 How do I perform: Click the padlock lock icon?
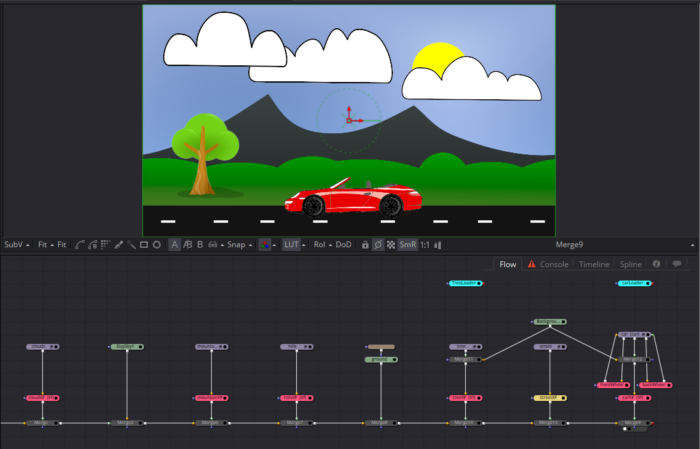tap(365, 245)
